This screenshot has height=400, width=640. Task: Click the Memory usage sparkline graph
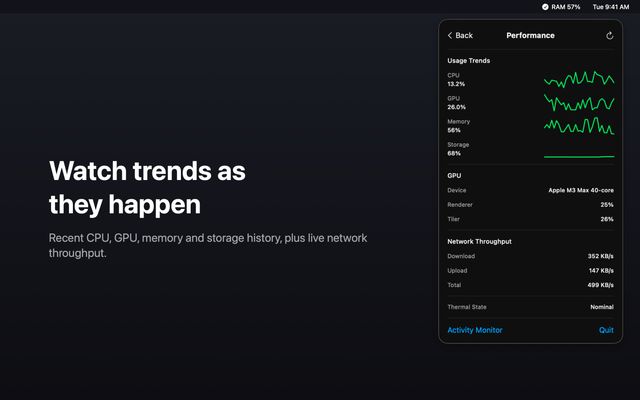[x=579, y=126]
